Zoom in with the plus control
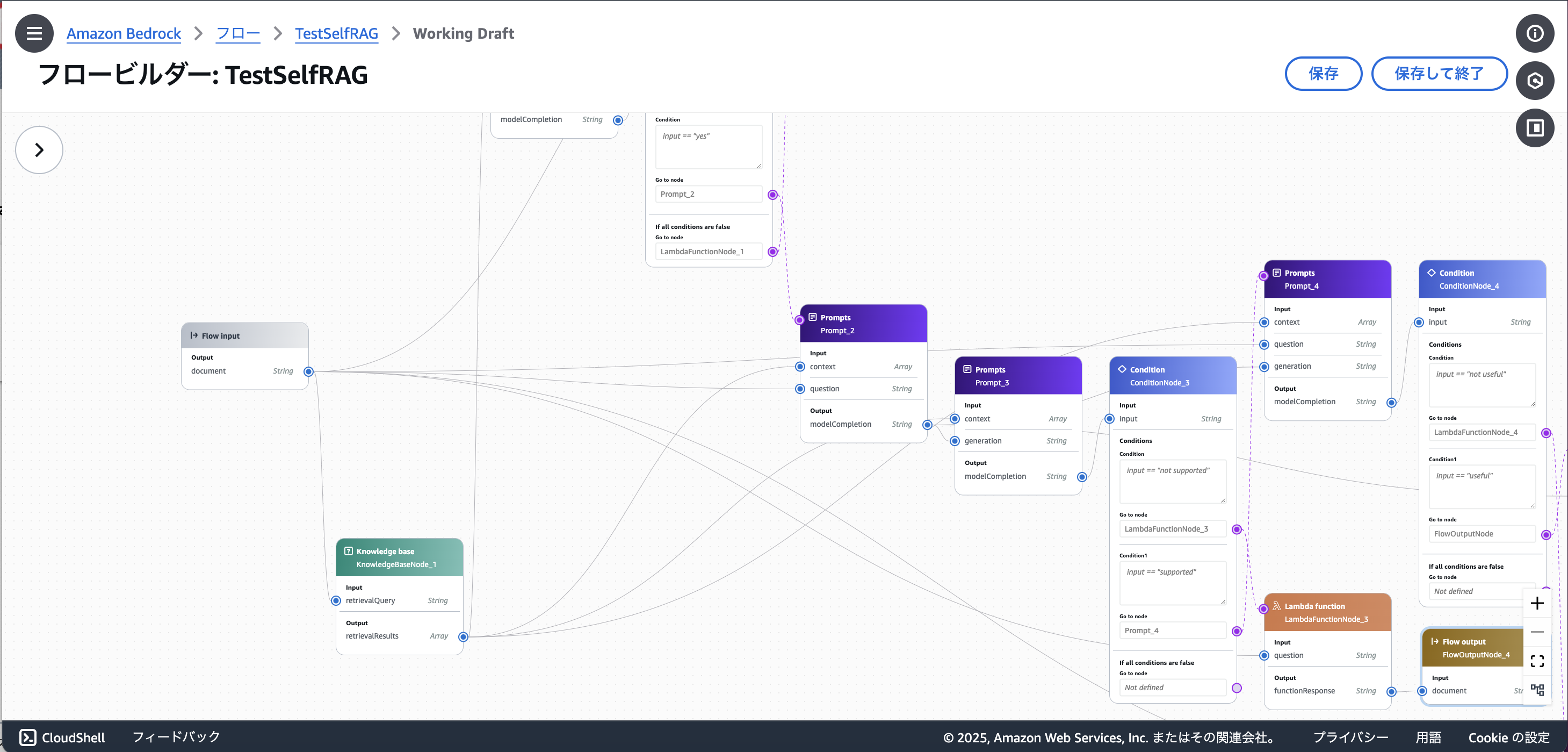 1537,603
